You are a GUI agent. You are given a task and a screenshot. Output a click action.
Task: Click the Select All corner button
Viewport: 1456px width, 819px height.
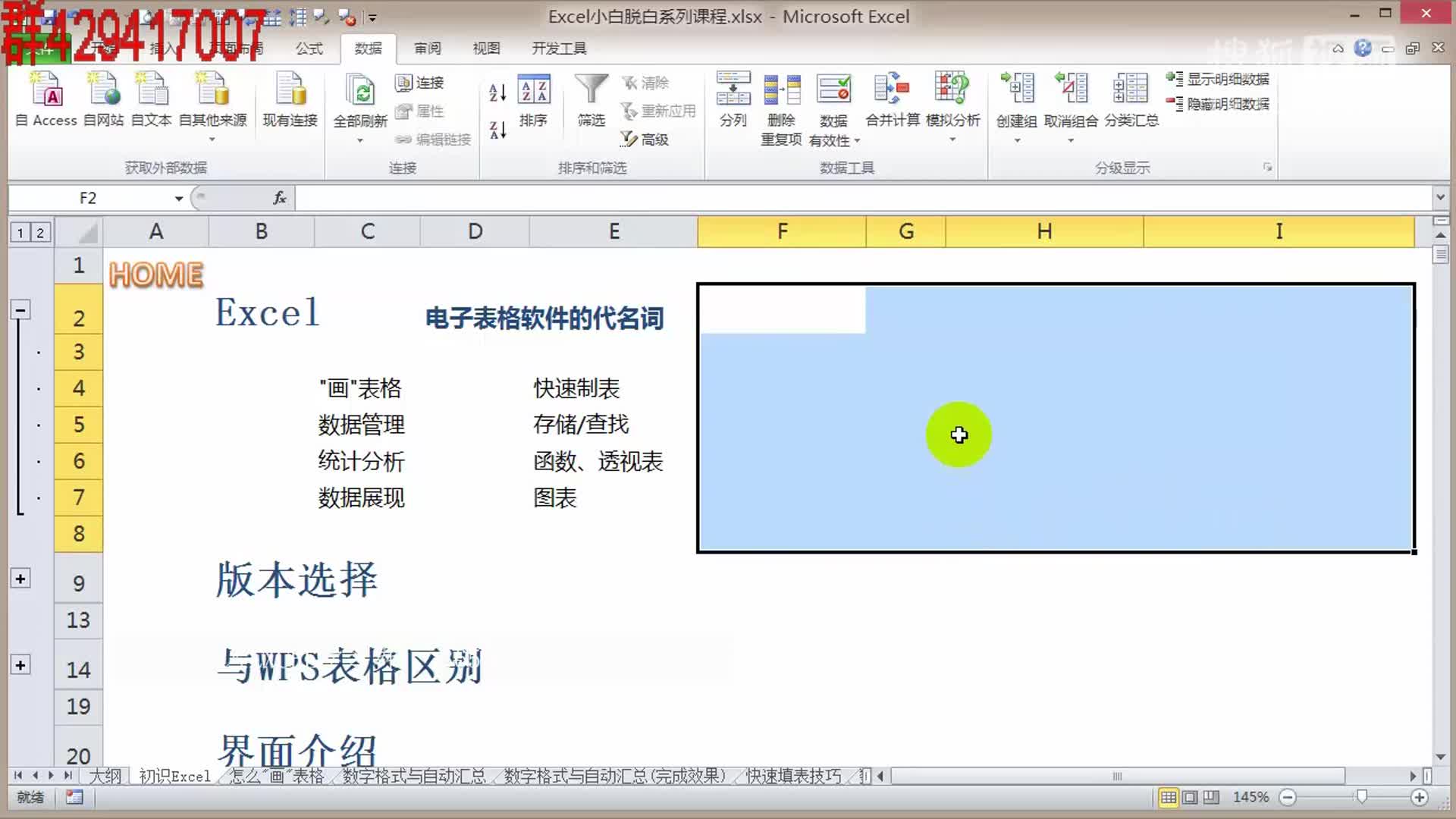79,231
